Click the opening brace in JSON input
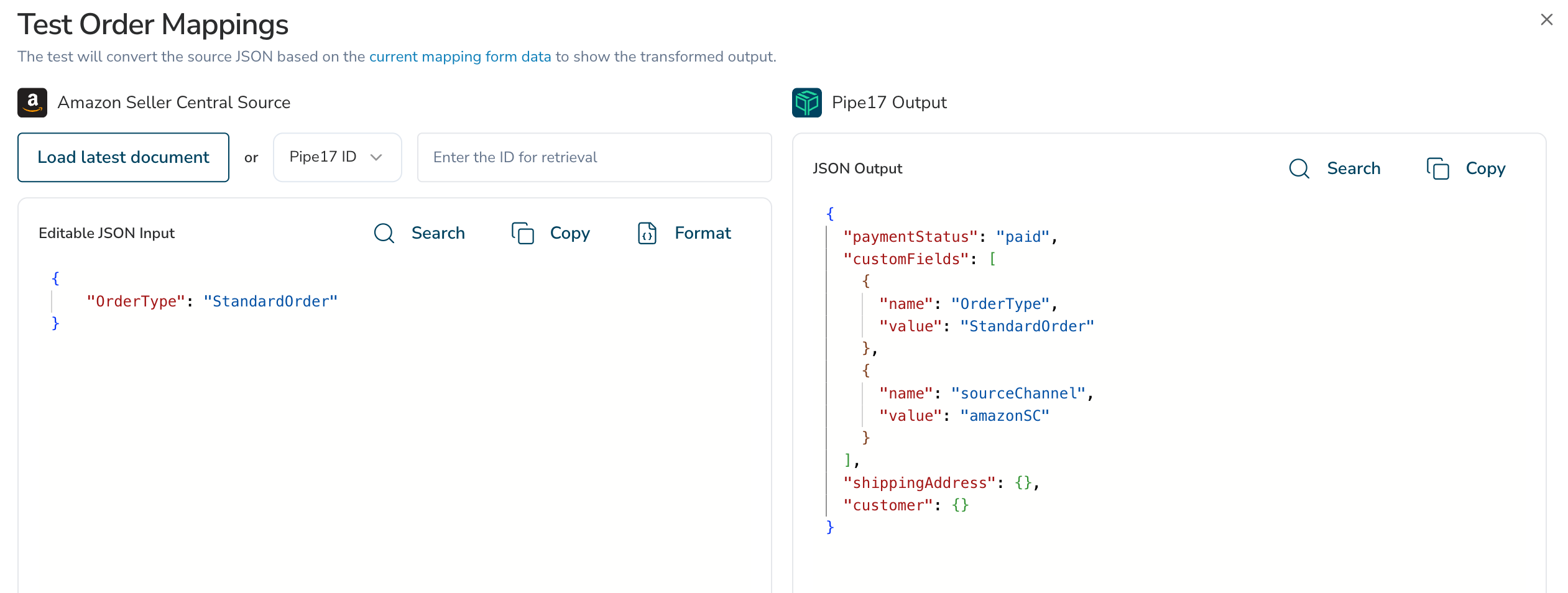 (x=55, y=278)
